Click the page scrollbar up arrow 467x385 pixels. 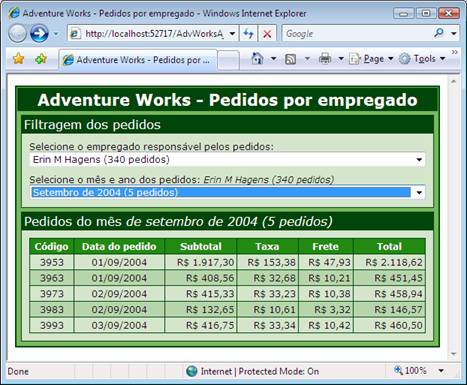pyautogui.click(x=453, y=81)
